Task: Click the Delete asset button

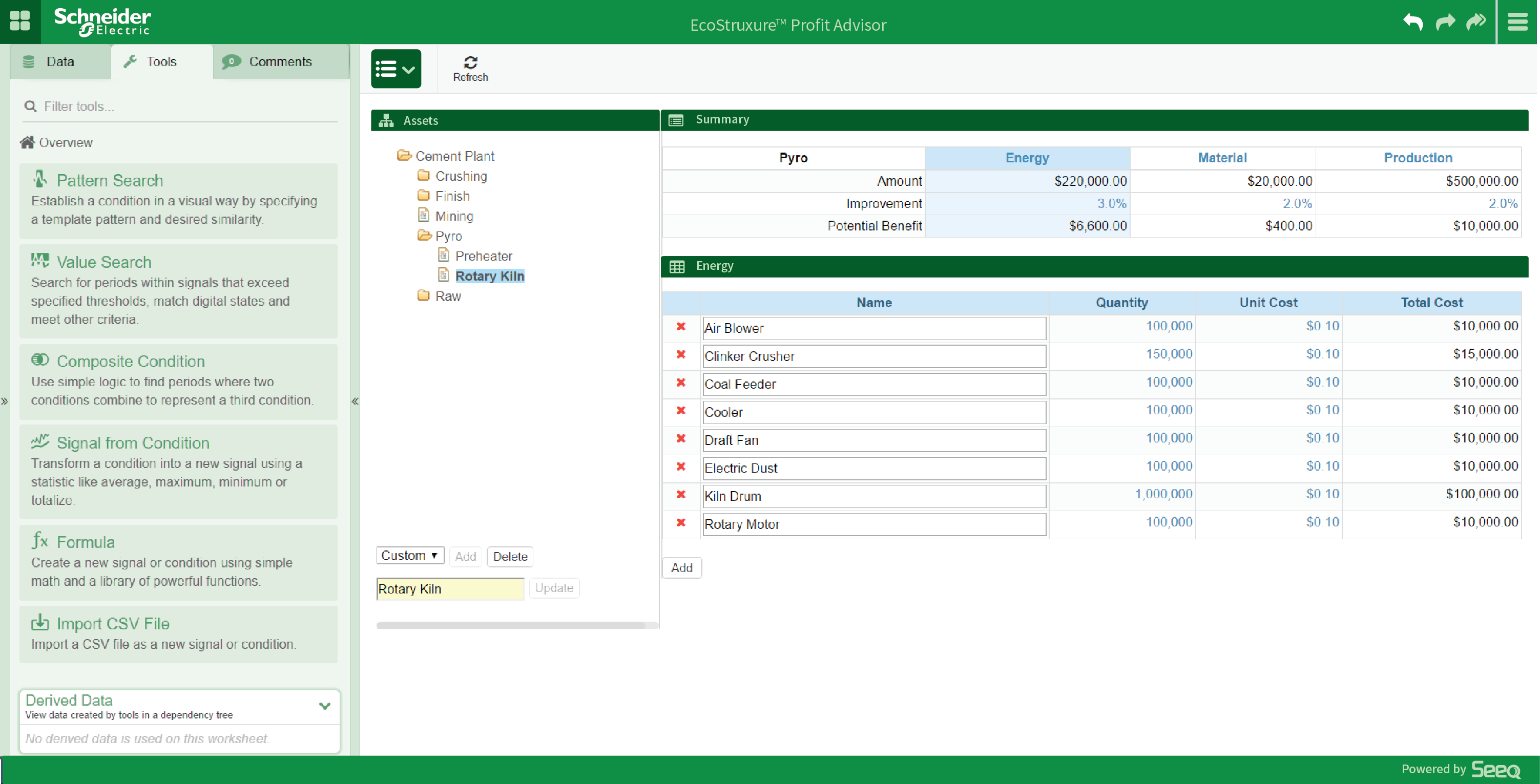Action: (x=510, y=556)
